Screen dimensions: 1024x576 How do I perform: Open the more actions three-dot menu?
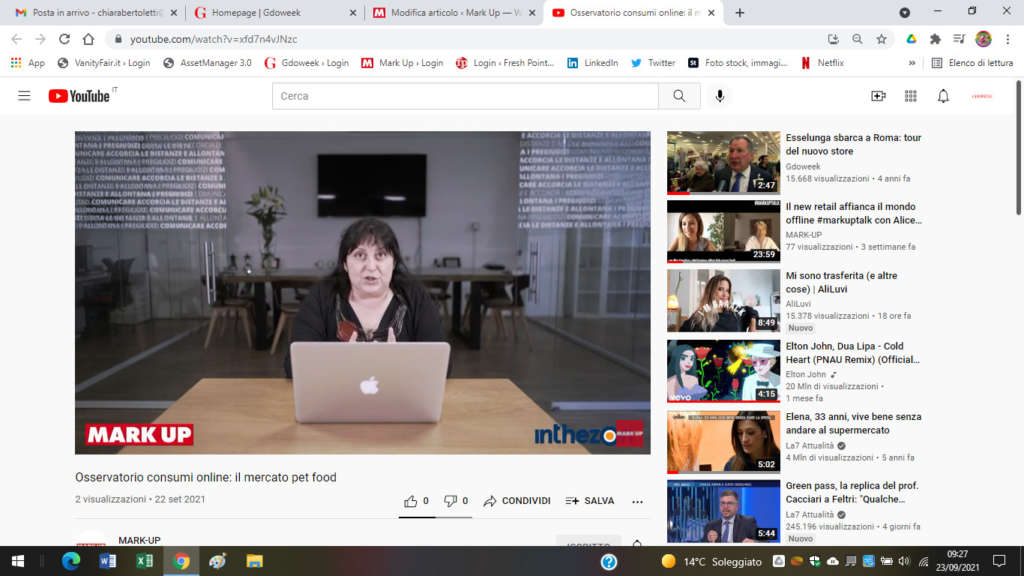pyautogui.click(x=637, y=501)
